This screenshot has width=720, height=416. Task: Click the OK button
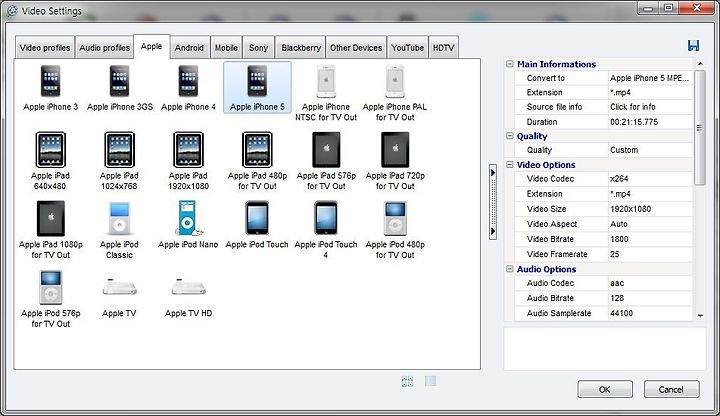pyautogui.click(x=605, y=389)
